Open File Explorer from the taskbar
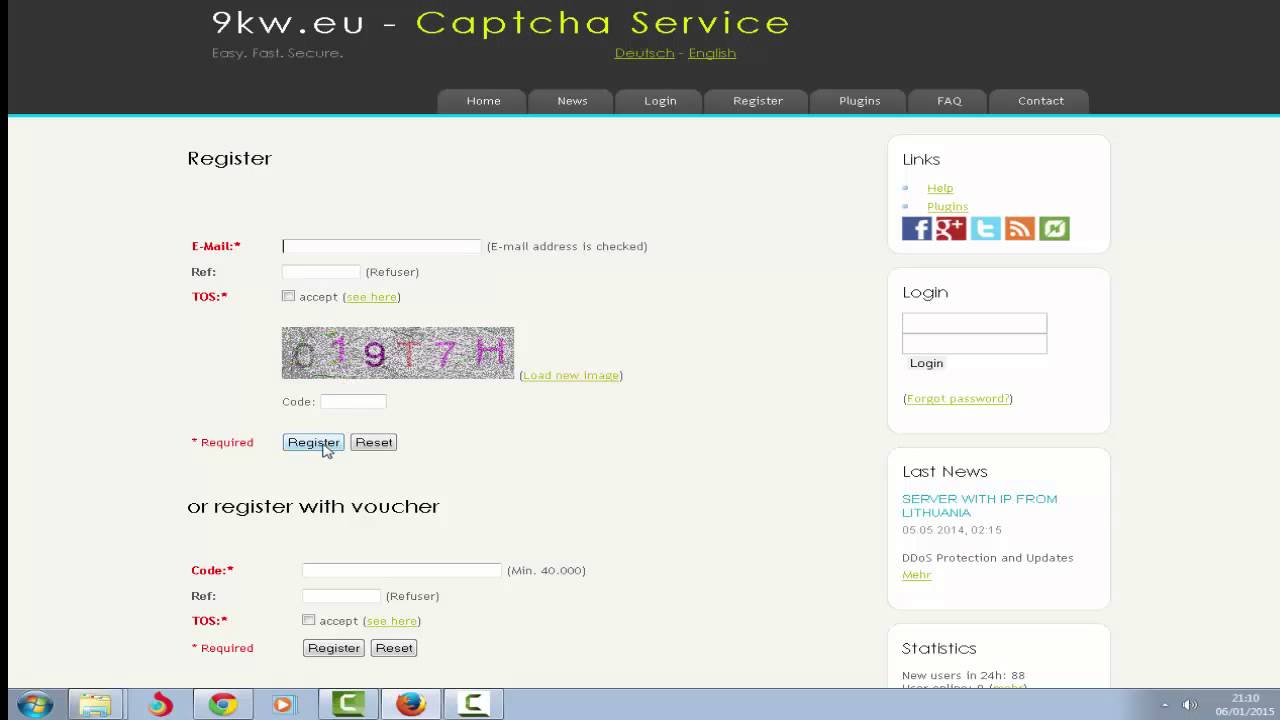 95,705
